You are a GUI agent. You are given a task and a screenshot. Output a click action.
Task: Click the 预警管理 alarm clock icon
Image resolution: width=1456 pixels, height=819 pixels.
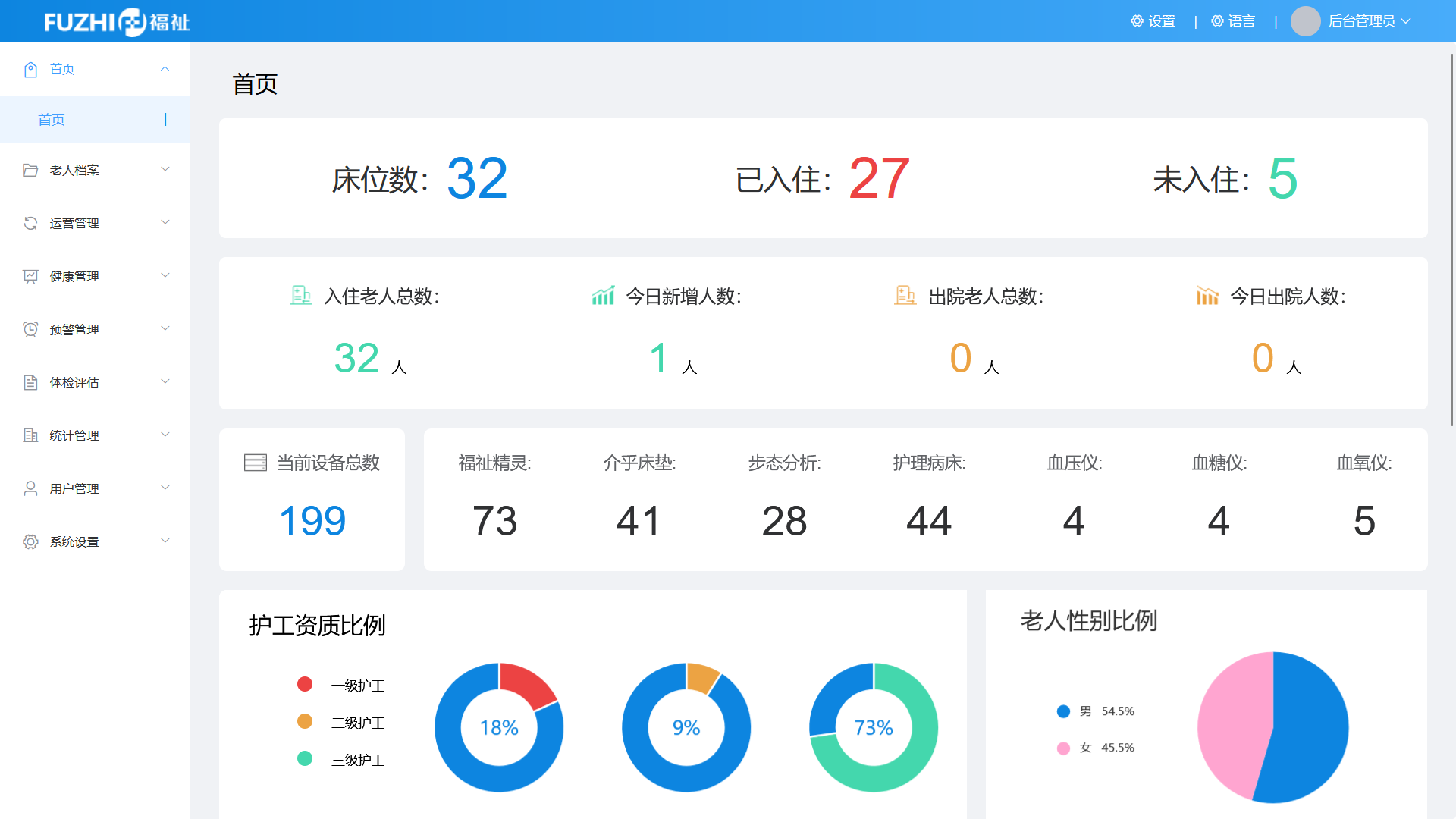point(30,329)
